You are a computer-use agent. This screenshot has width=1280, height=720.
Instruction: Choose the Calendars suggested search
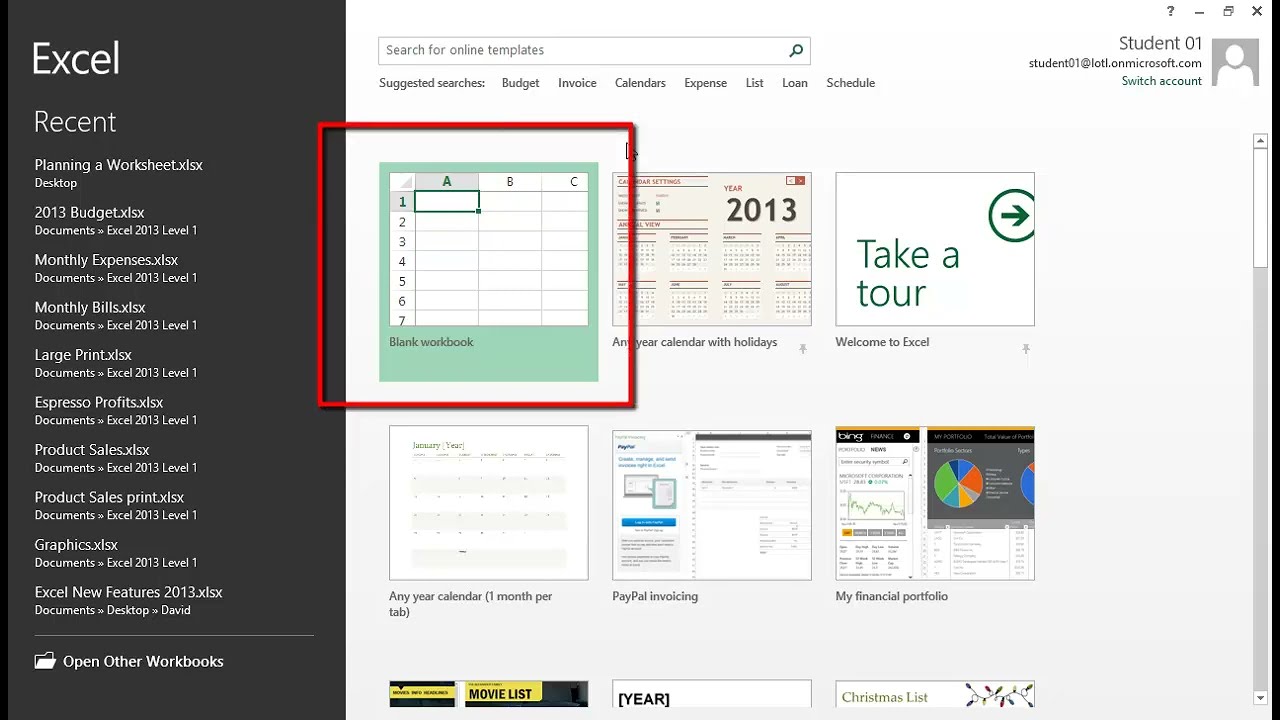(640, 83)
